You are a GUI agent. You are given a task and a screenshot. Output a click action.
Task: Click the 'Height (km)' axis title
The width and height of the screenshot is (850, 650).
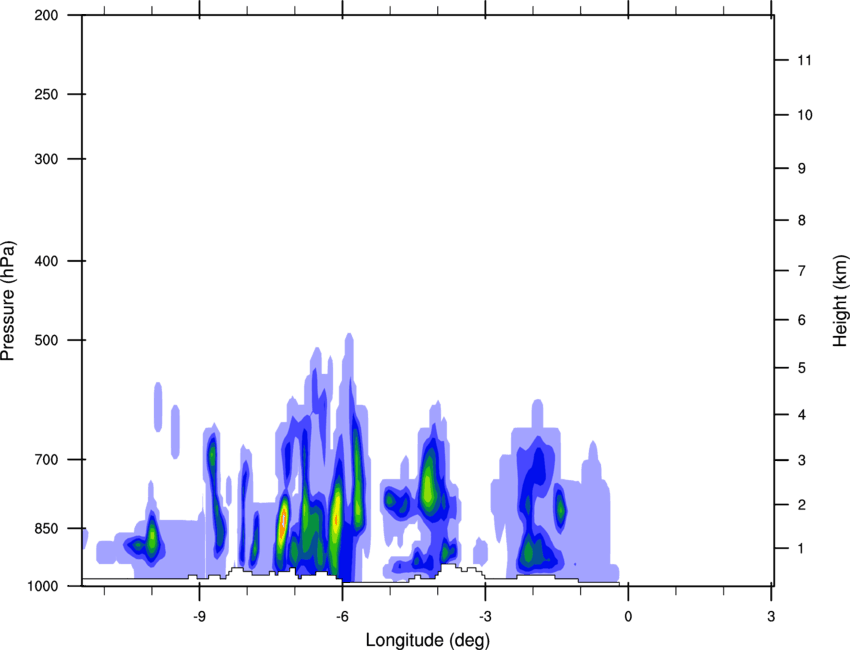[840, 300]
